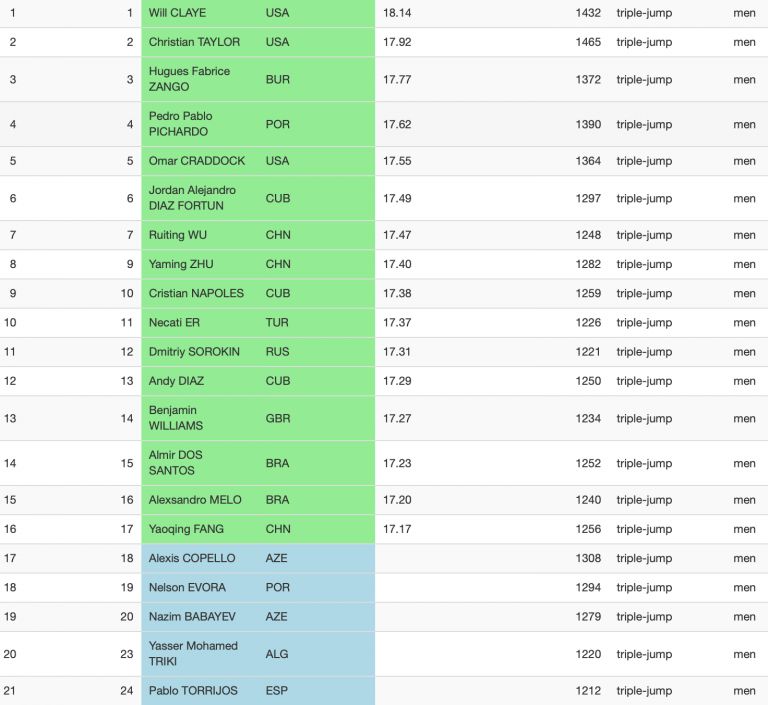768x705 pixels.
Task: Click Necati ER's TUR country code
Action: [x=277, y=322]
